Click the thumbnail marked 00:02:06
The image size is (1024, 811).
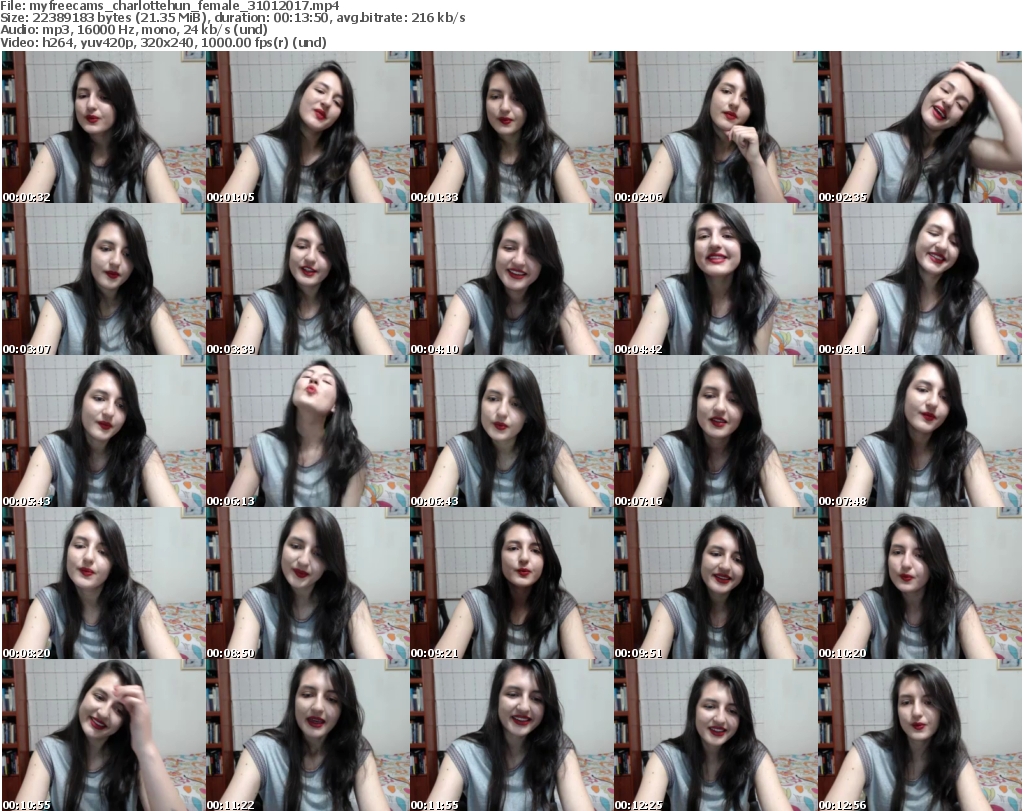714,127
